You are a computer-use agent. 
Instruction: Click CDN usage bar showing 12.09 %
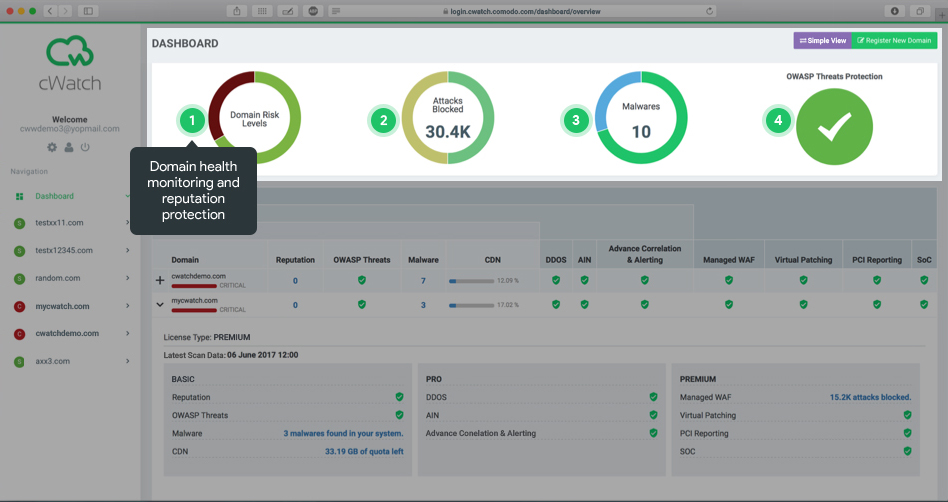472,281
